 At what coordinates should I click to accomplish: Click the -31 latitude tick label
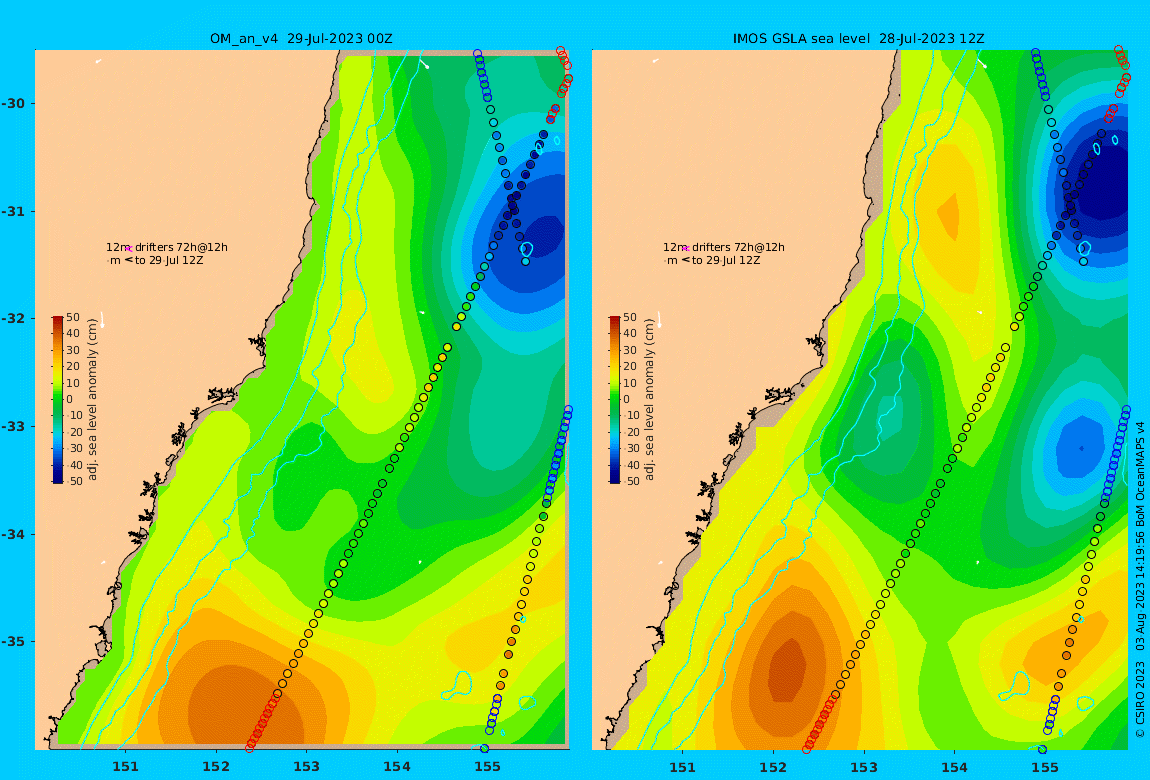point(13,211)
